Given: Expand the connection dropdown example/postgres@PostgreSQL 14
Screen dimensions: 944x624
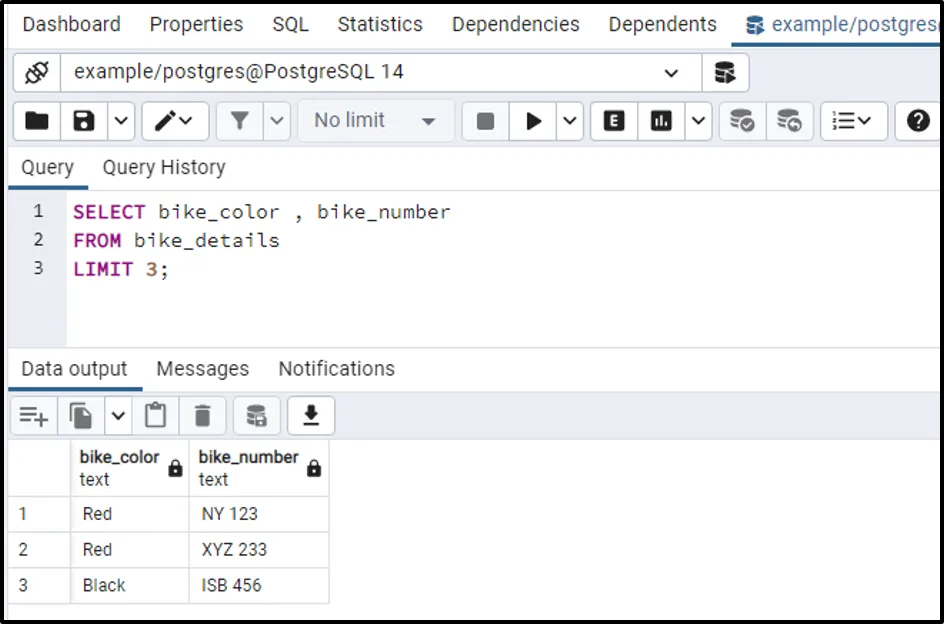Looking at the screenshot, I should point(670,73).
